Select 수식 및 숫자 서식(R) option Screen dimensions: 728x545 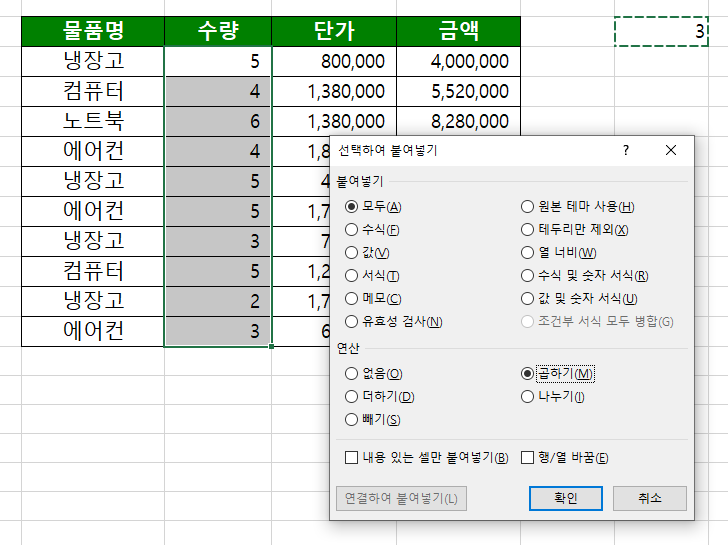[x=527, y=276]
